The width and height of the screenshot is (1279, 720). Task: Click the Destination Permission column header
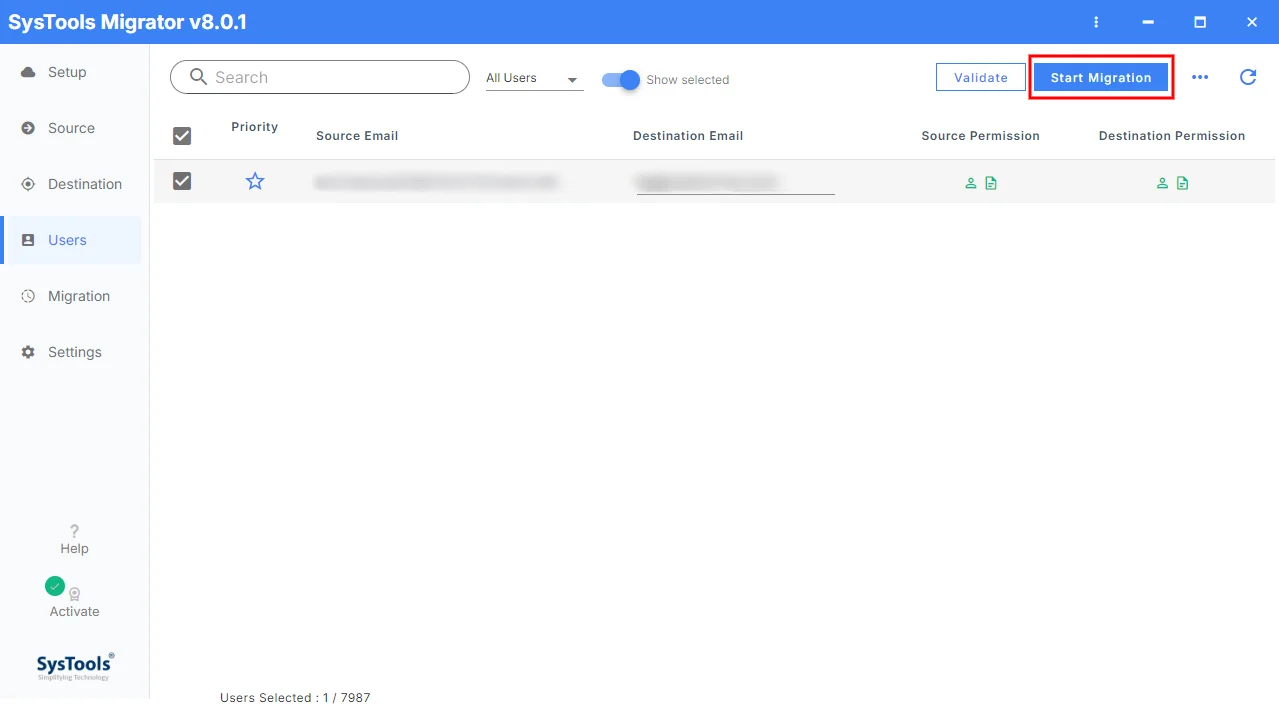1172,136
